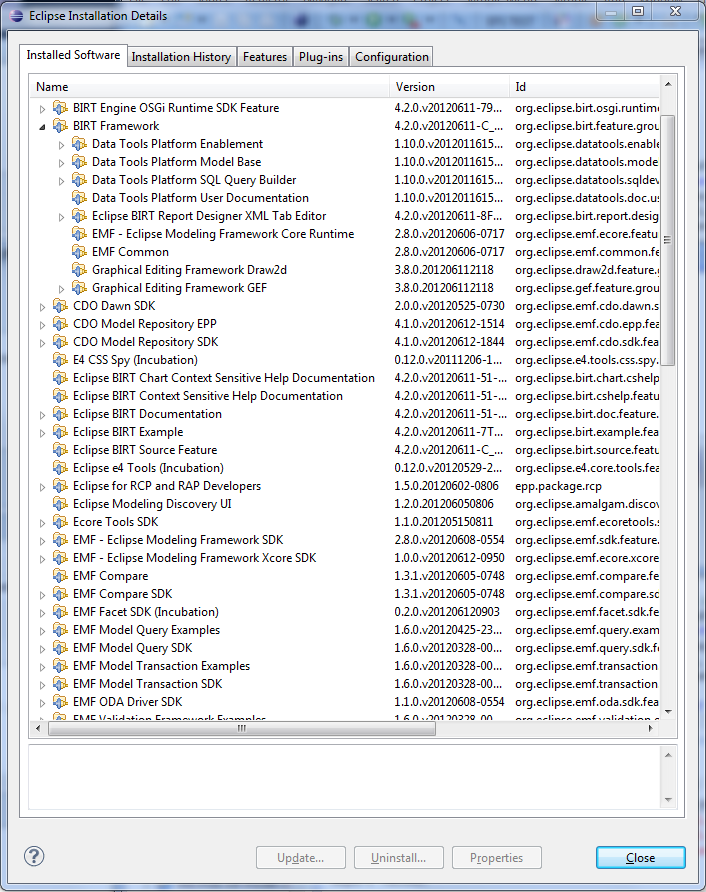This screenshot has height=892, width=706.
Task: Expand Graphical Editing Framework GEF node
Action: click(61, 289)
